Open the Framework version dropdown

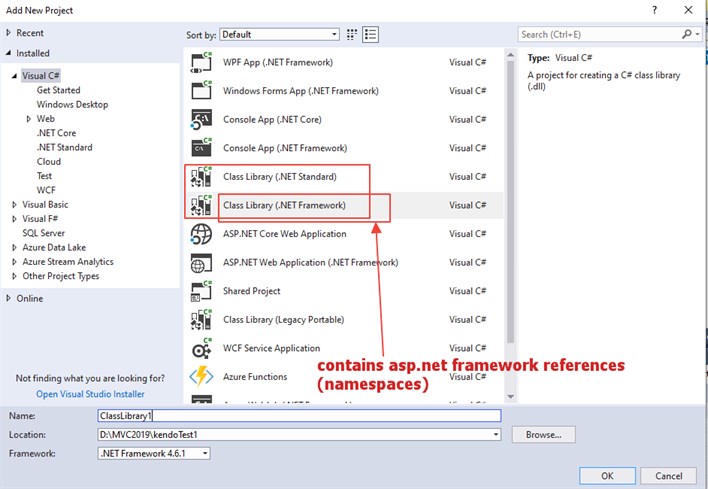point(205,453)
